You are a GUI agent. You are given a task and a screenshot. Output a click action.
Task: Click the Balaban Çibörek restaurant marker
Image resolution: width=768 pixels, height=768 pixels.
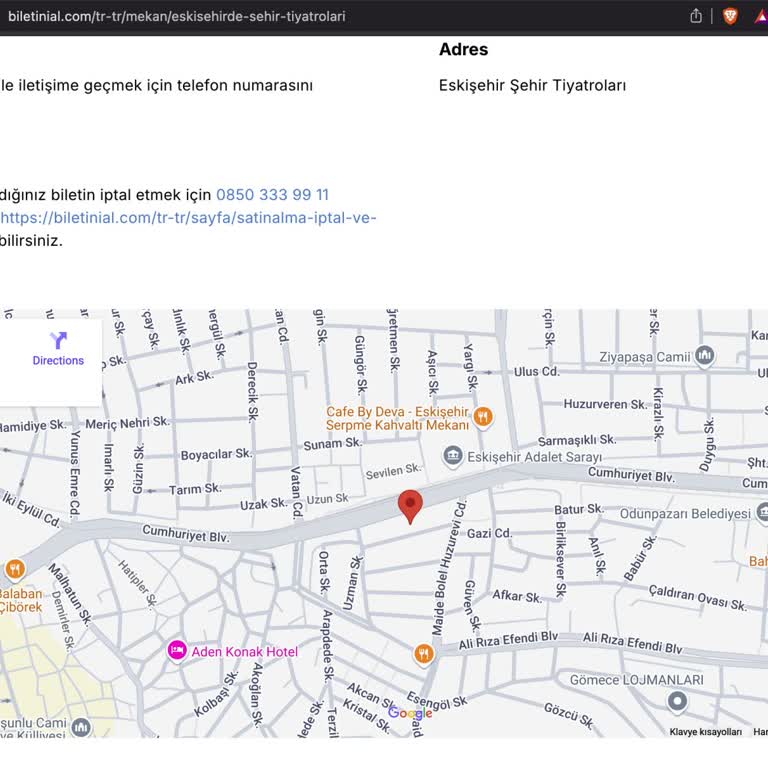[14, 570]
